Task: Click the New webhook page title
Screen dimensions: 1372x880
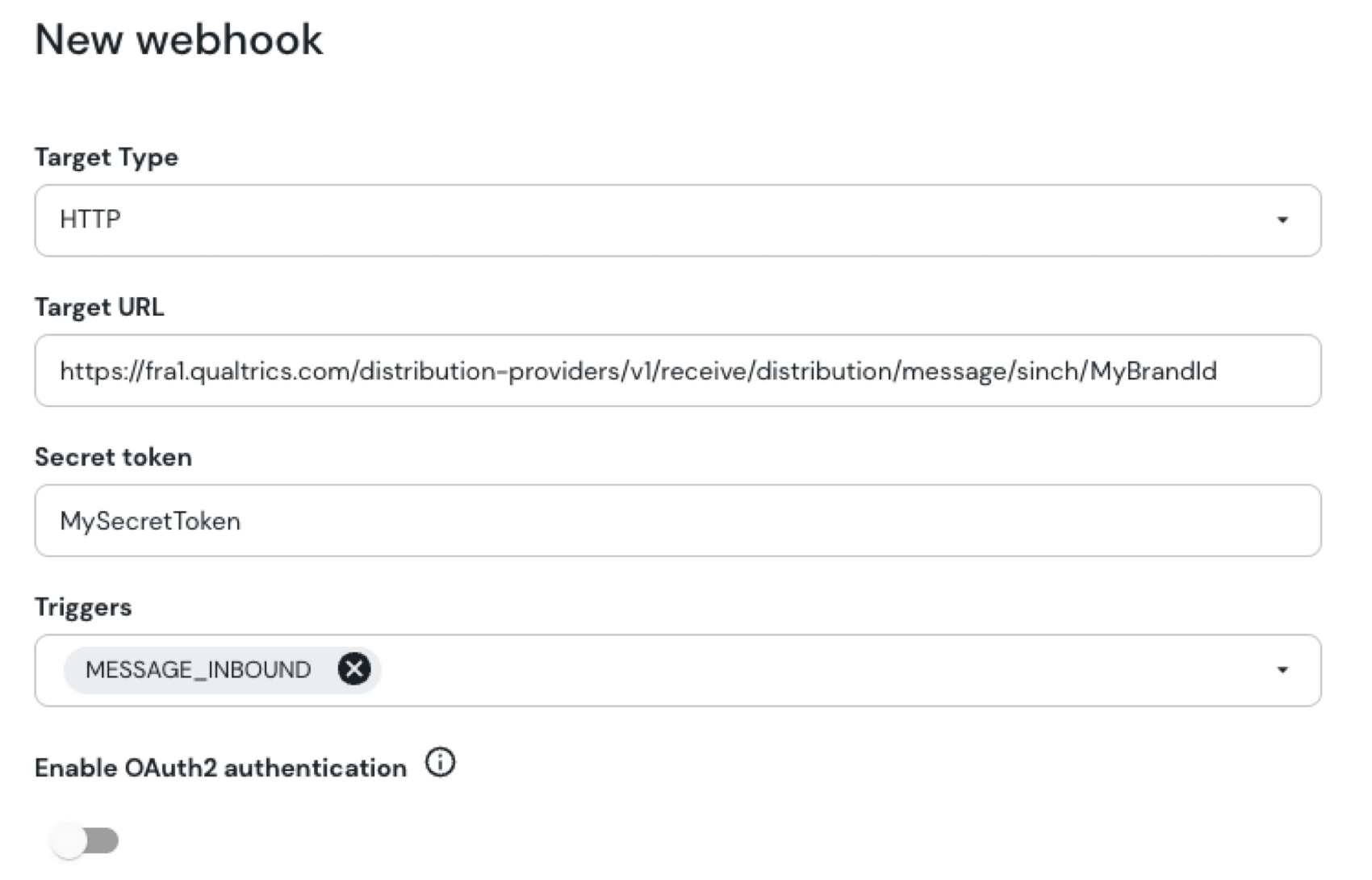Action: [x=179, y=39]
